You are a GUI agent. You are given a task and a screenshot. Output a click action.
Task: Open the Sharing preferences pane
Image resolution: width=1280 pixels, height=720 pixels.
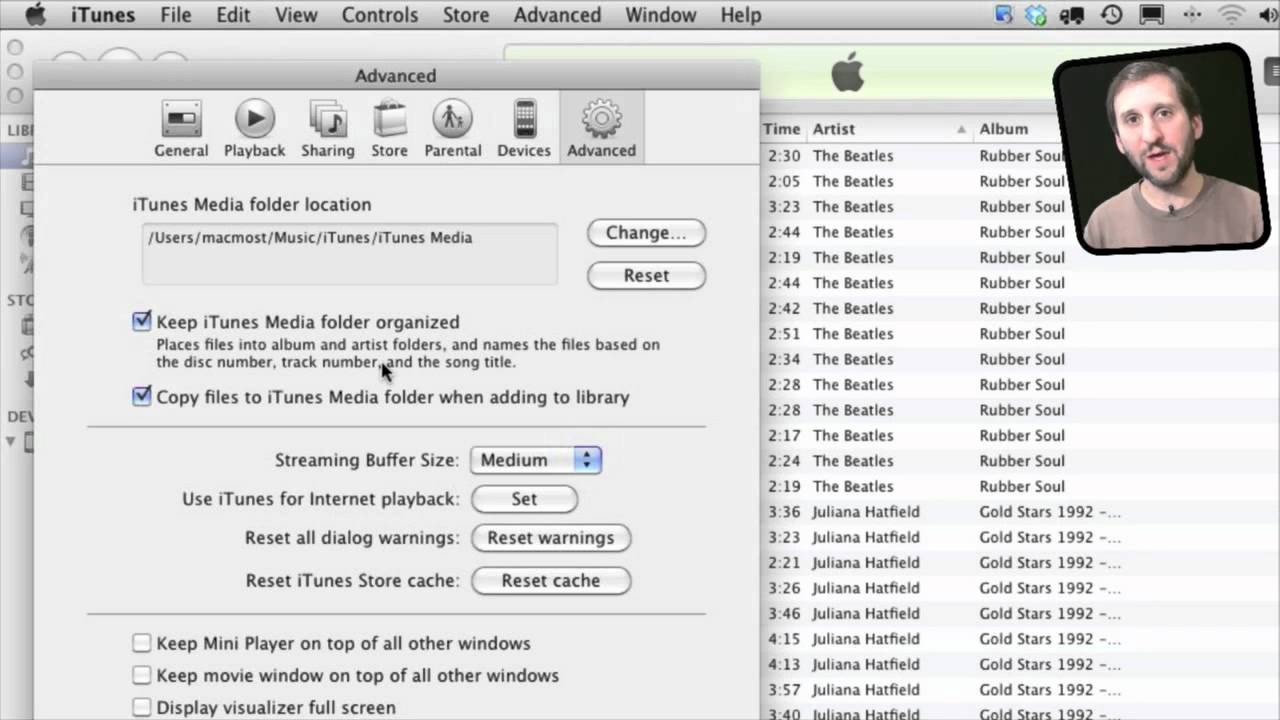coord(328,129)
